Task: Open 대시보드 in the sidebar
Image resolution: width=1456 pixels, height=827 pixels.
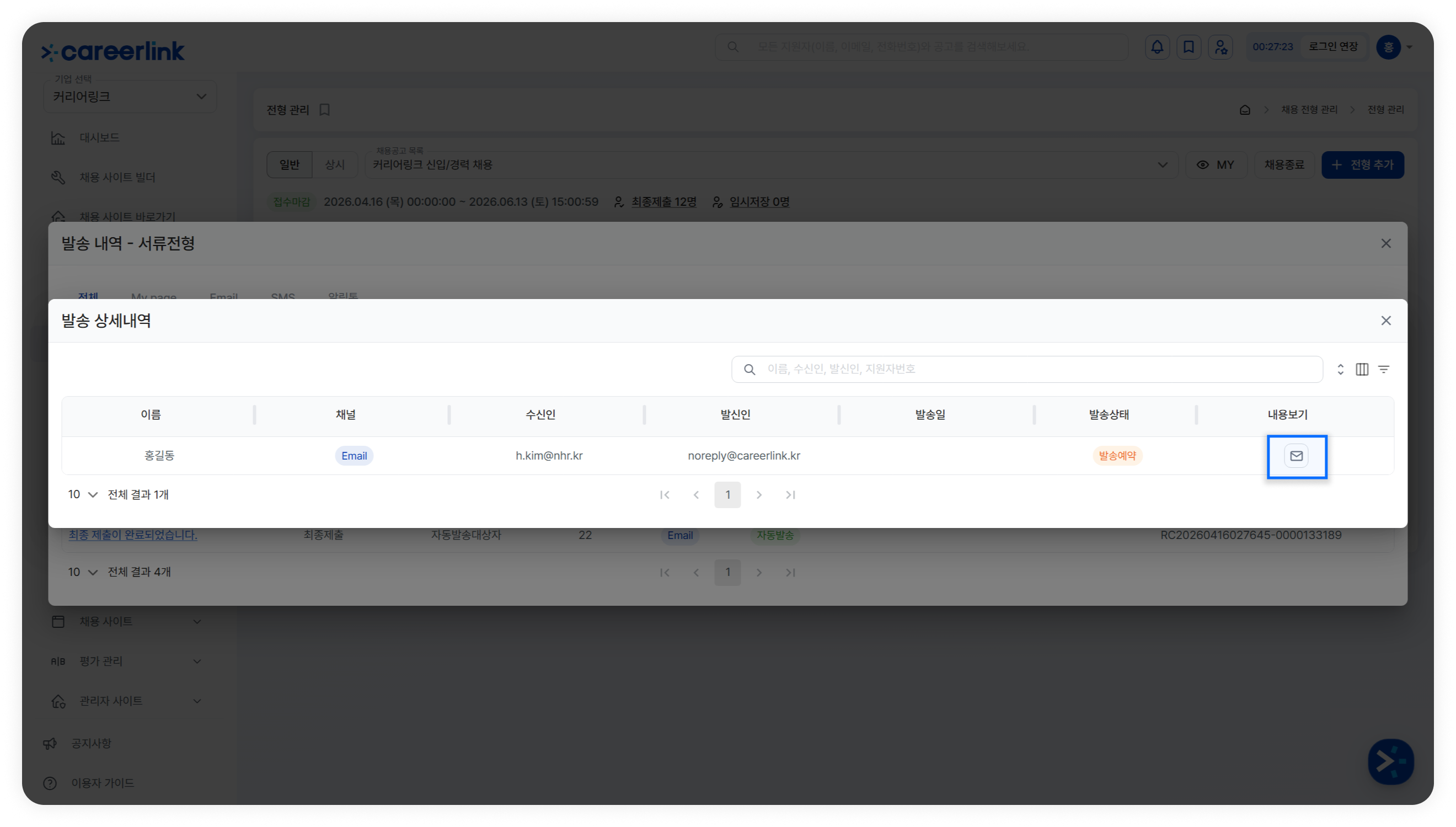Action: point(99,138)
